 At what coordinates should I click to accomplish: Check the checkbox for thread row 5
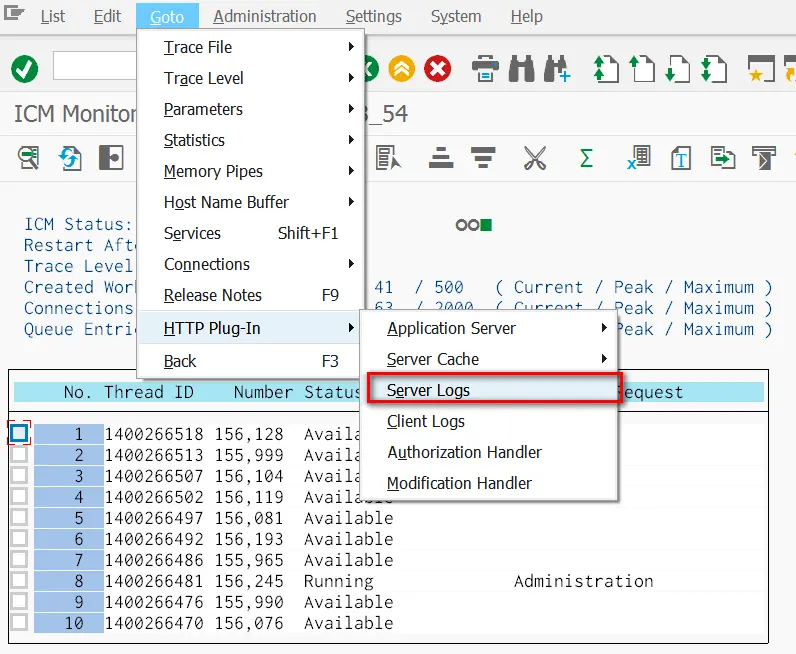coord(19,517)
